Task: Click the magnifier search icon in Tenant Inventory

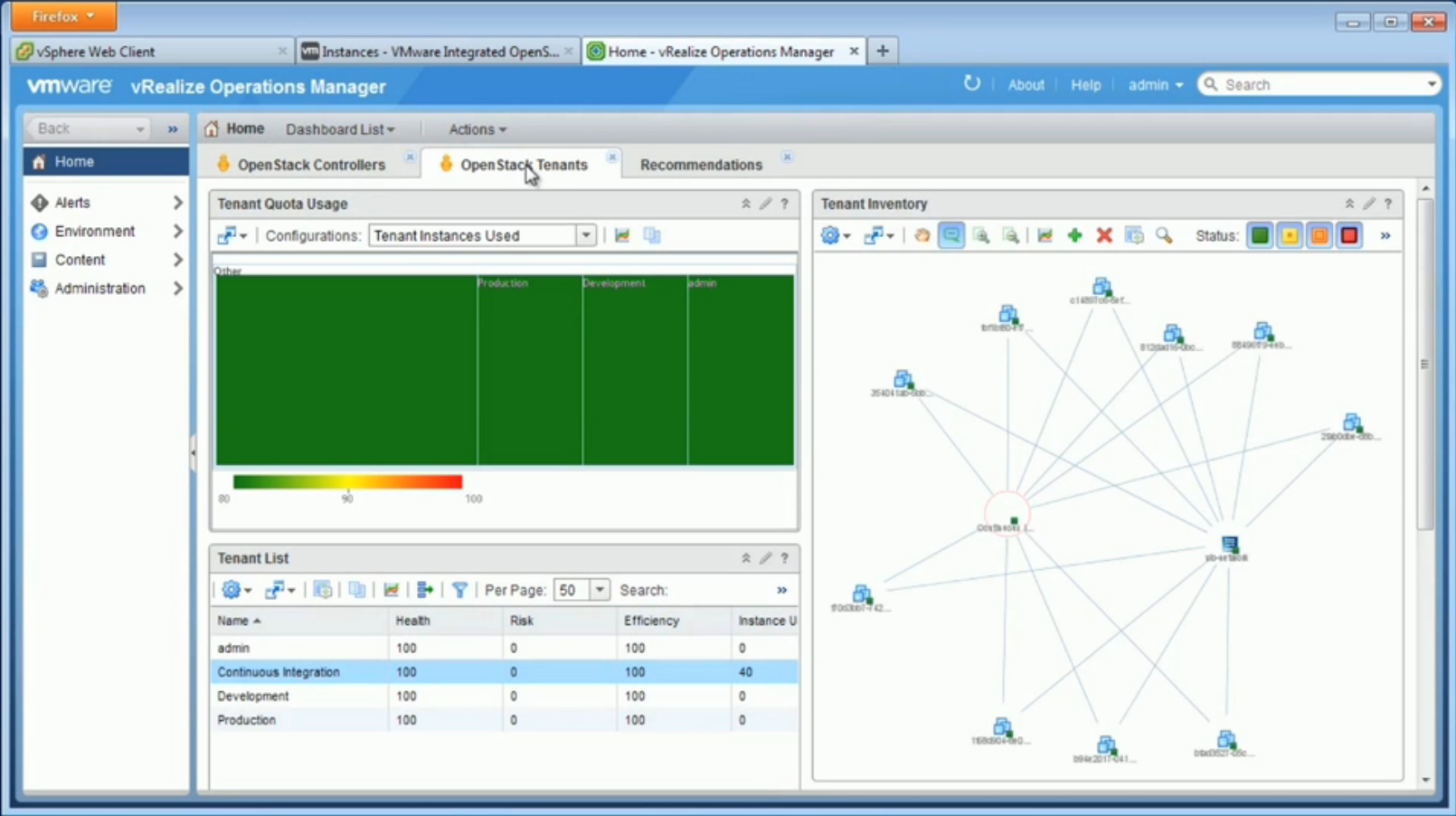Action: [x=1164, y=236]
